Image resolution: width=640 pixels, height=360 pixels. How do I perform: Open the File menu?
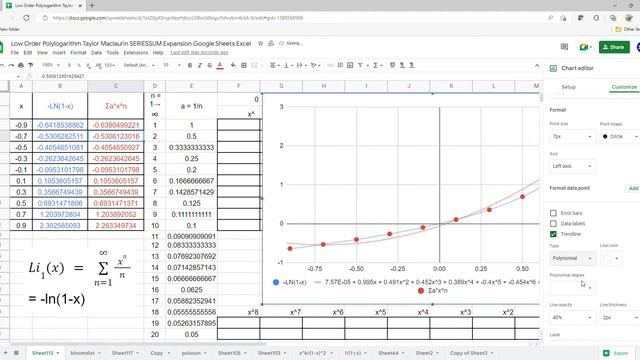tap(15, 53)
